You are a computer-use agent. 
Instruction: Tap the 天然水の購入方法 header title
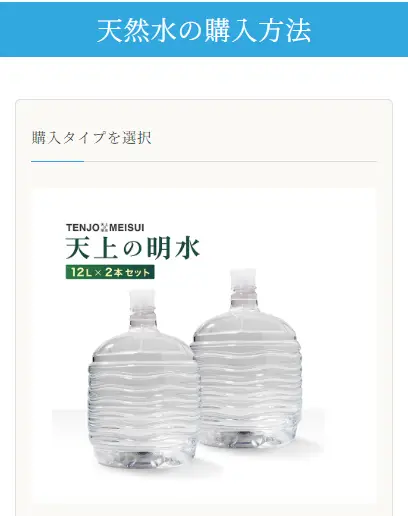pyautogui.click(x=204, y=31)
